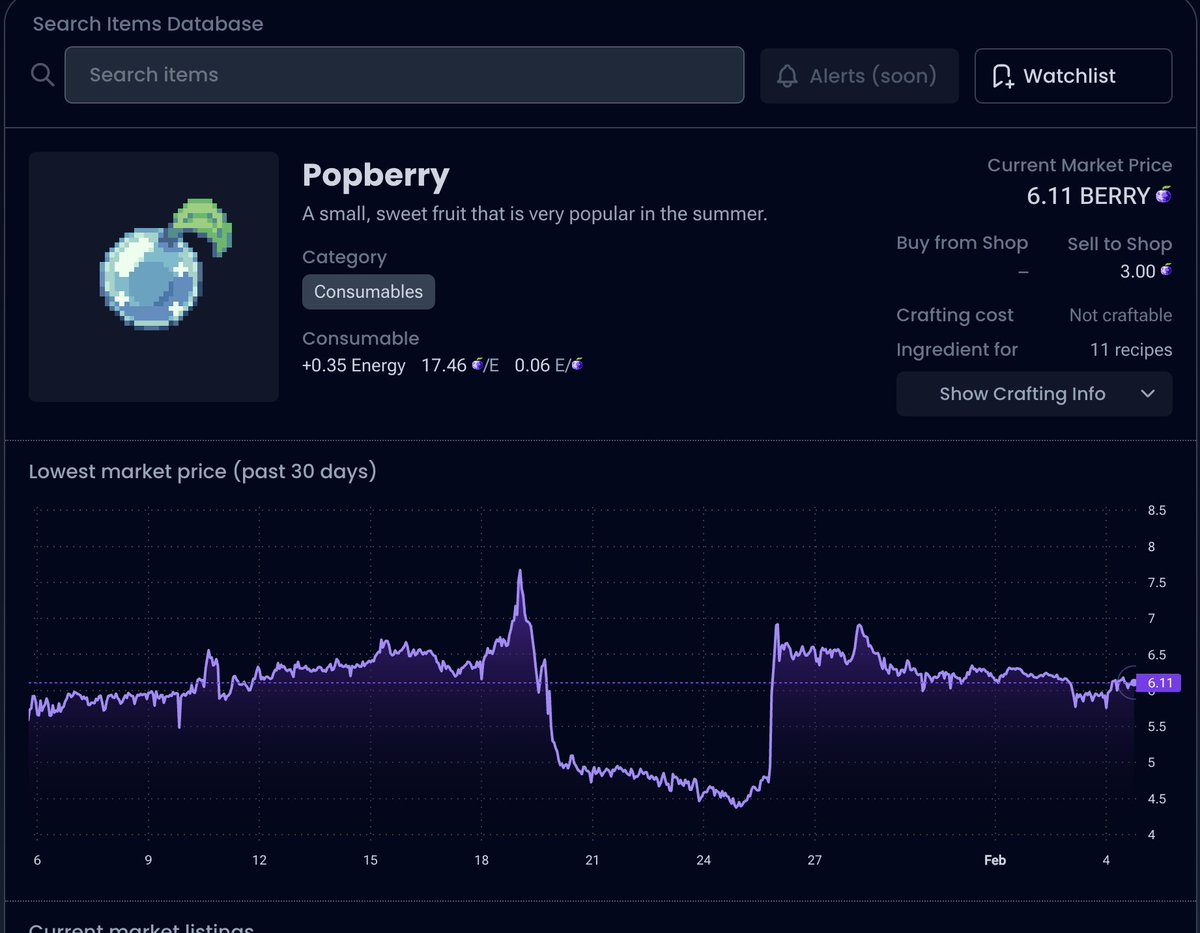Click the 0.06 E per berry value

549,366
